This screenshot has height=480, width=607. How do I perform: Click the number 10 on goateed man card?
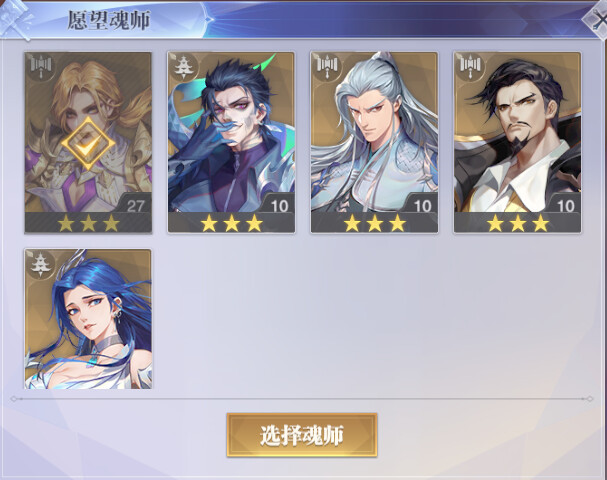[566, 206]
